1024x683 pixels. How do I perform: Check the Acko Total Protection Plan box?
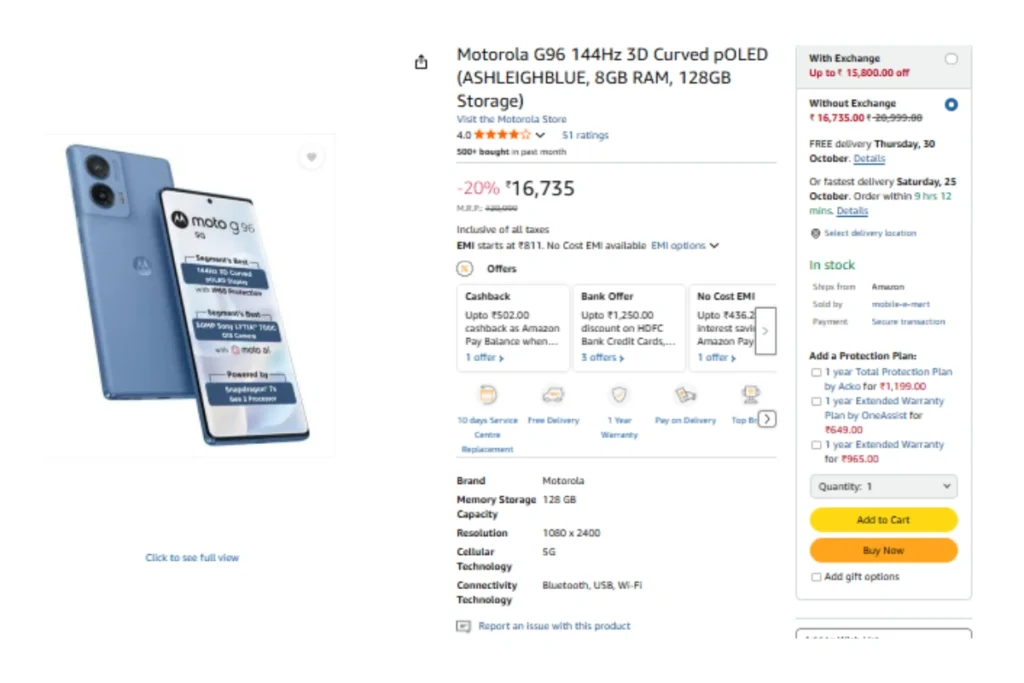817,372
